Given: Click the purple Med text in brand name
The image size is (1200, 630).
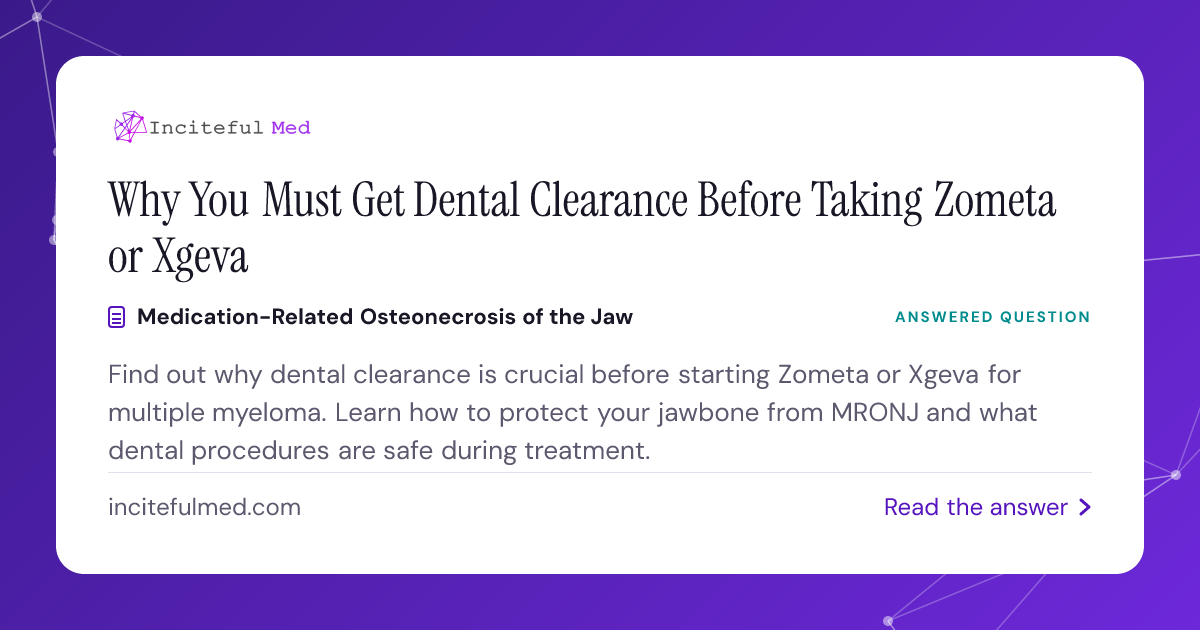Looking at the screenshot, I should point(291,127).
